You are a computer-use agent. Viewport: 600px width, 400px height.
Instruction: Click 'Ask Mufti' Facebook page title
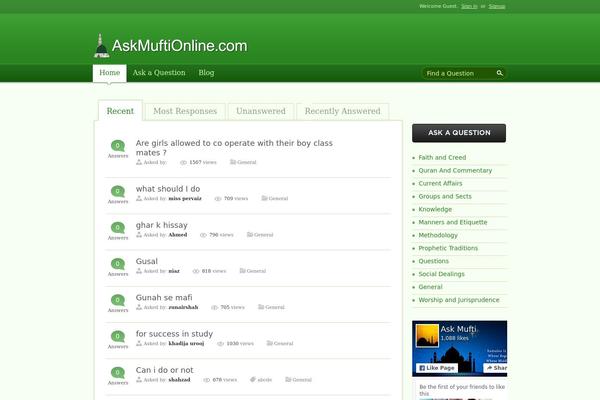click(458, 329)
